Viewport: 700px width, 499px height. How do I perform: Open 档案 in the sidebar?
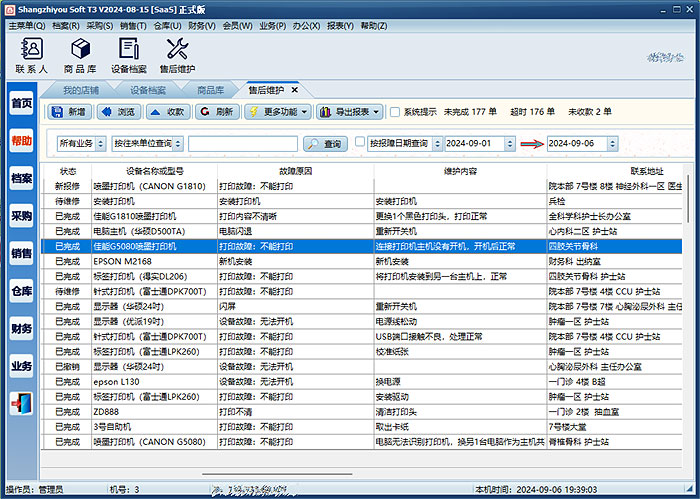(21, 179)
